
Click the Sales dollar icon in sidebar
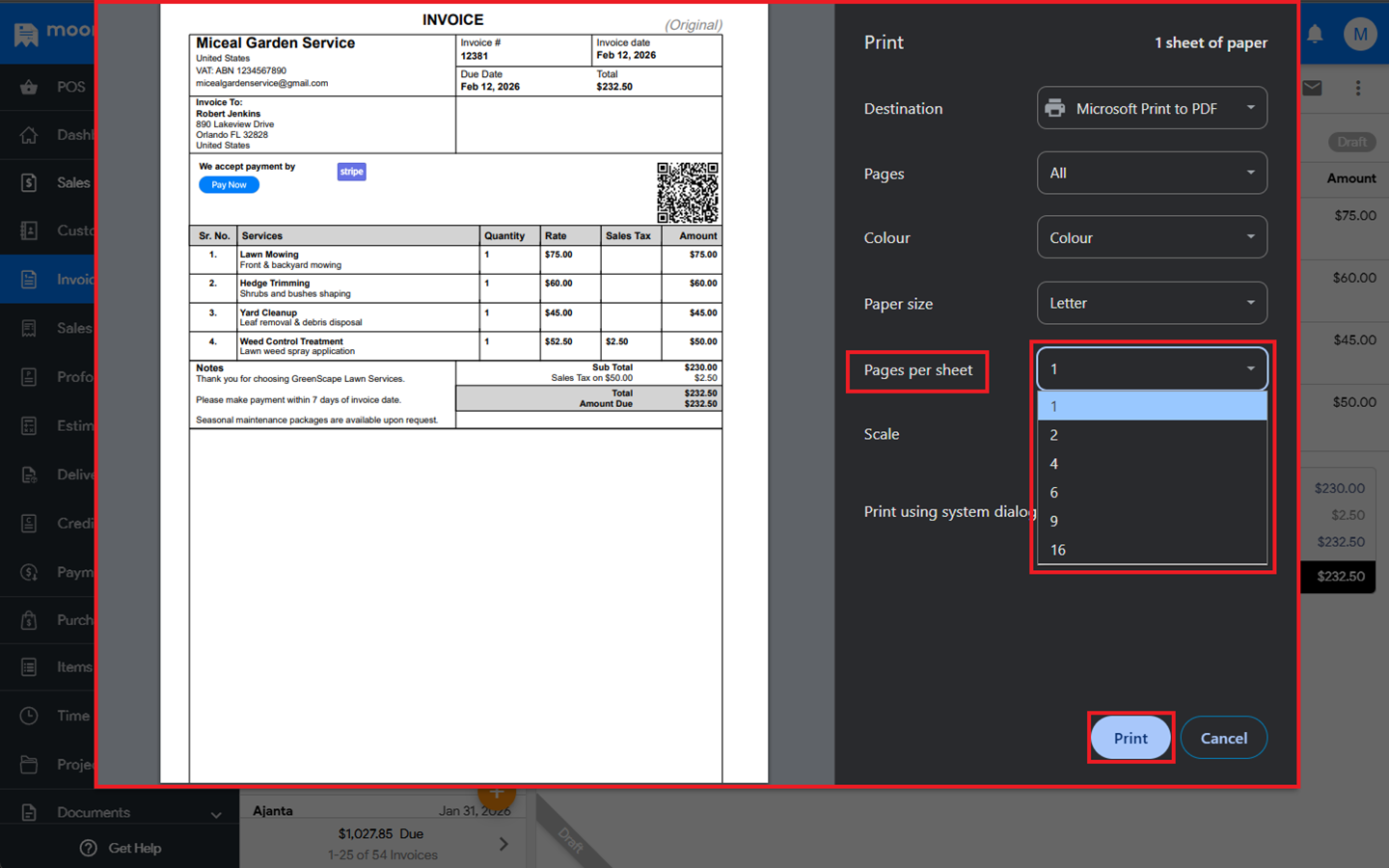[29, 182]
